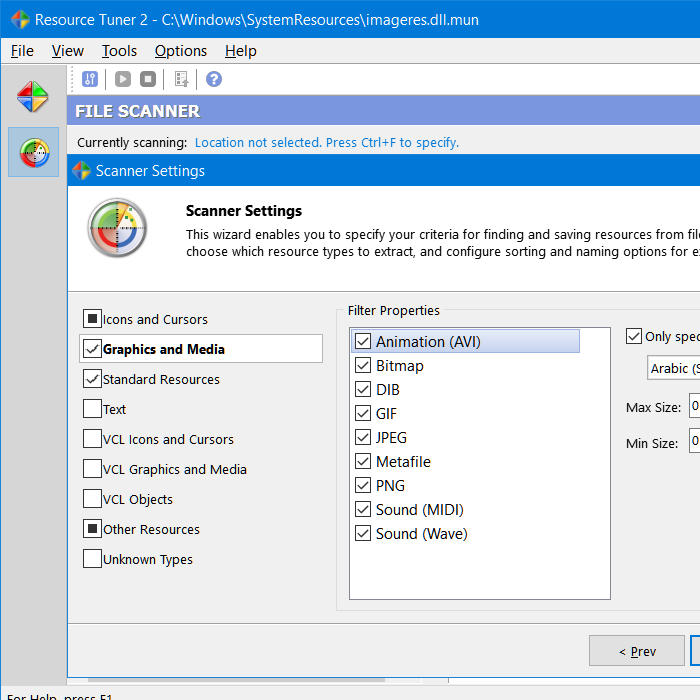Screen dimensions: 700x700
Task: Stop scanning with the stop toolbar button
Action: (x=148, y=79)
